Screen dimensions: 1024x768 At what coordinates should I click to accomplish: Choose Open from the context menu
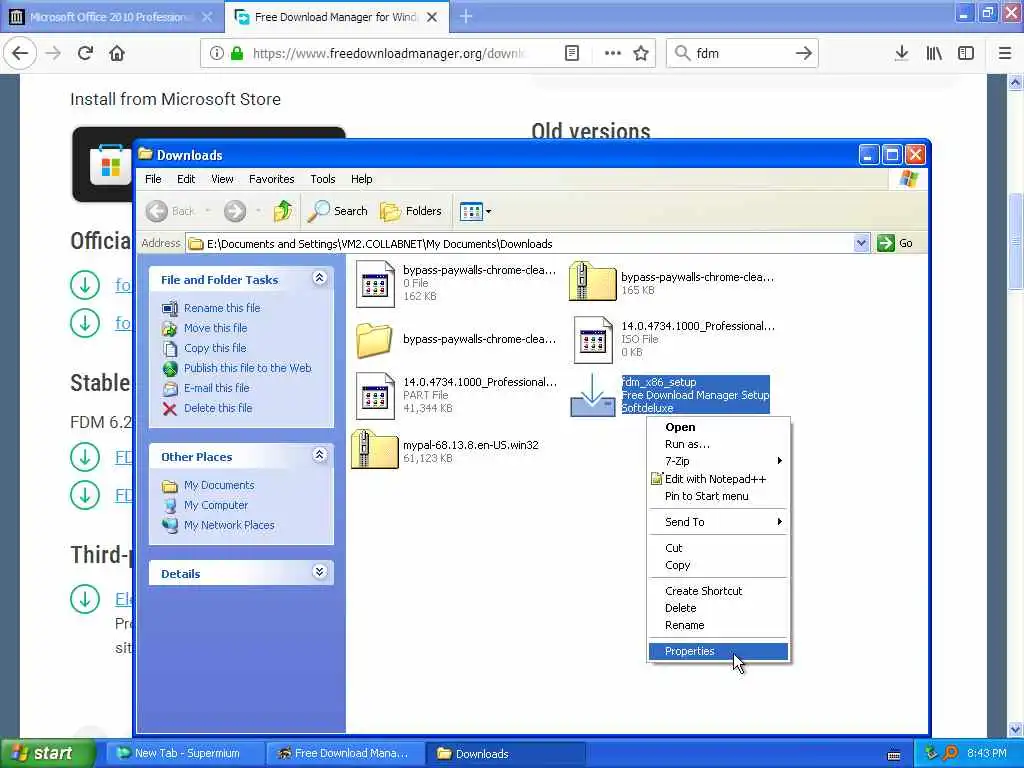[718, 427]
